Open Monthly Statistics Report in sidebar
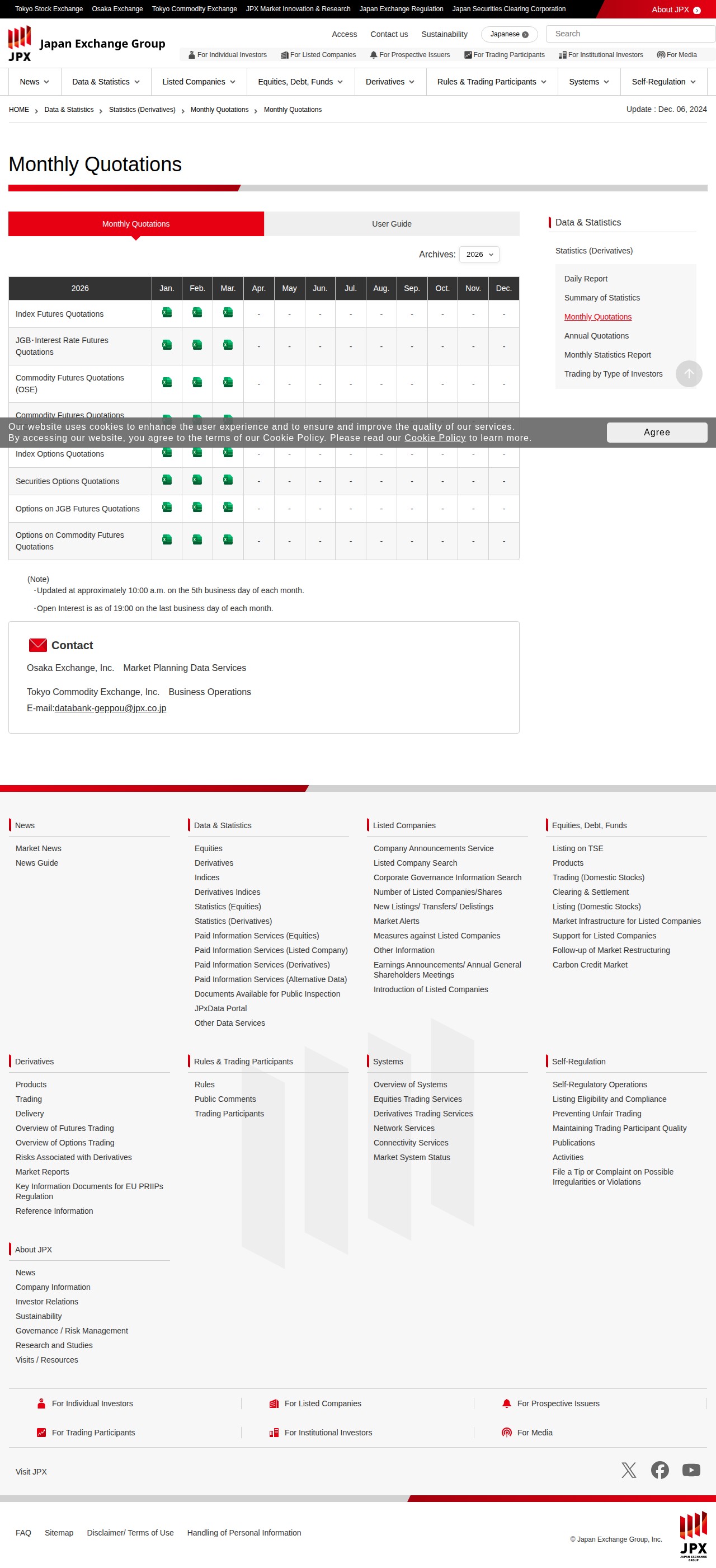The width and height of the screenshot is (716, 1568). [x=607, y=355]
